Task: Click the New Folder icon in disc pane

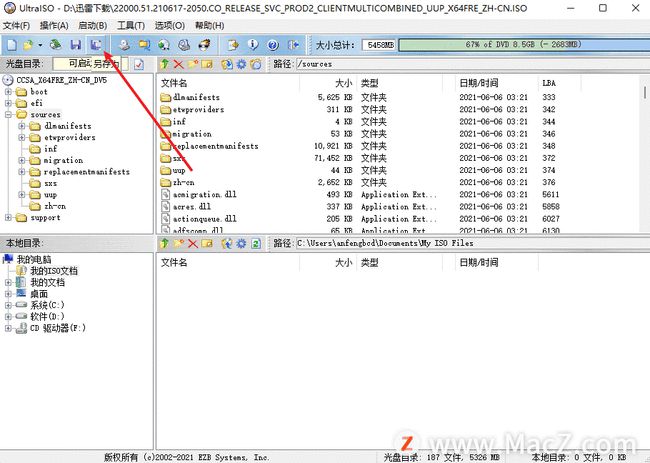Action: point(193,64)
